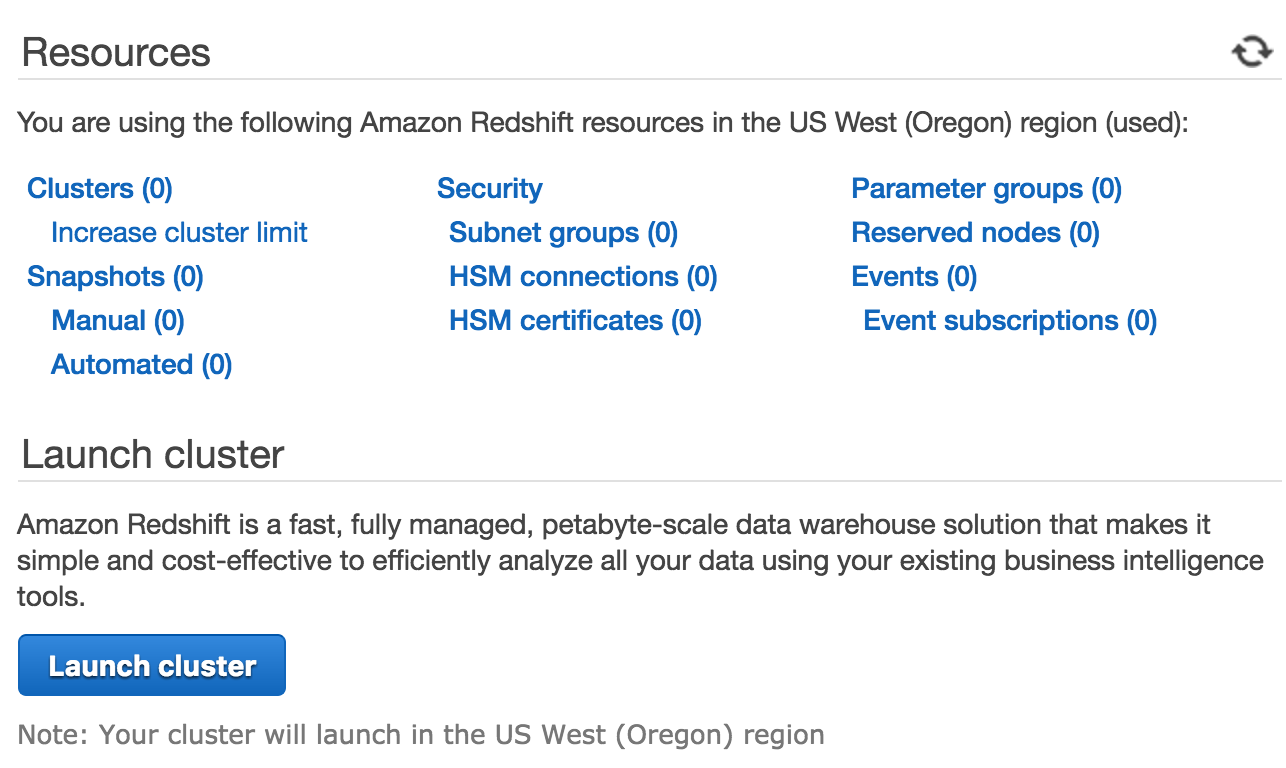The height and width of the screenshot is (768, 1286).
Task: Open the Security link
Action: [x=490, y=189]
